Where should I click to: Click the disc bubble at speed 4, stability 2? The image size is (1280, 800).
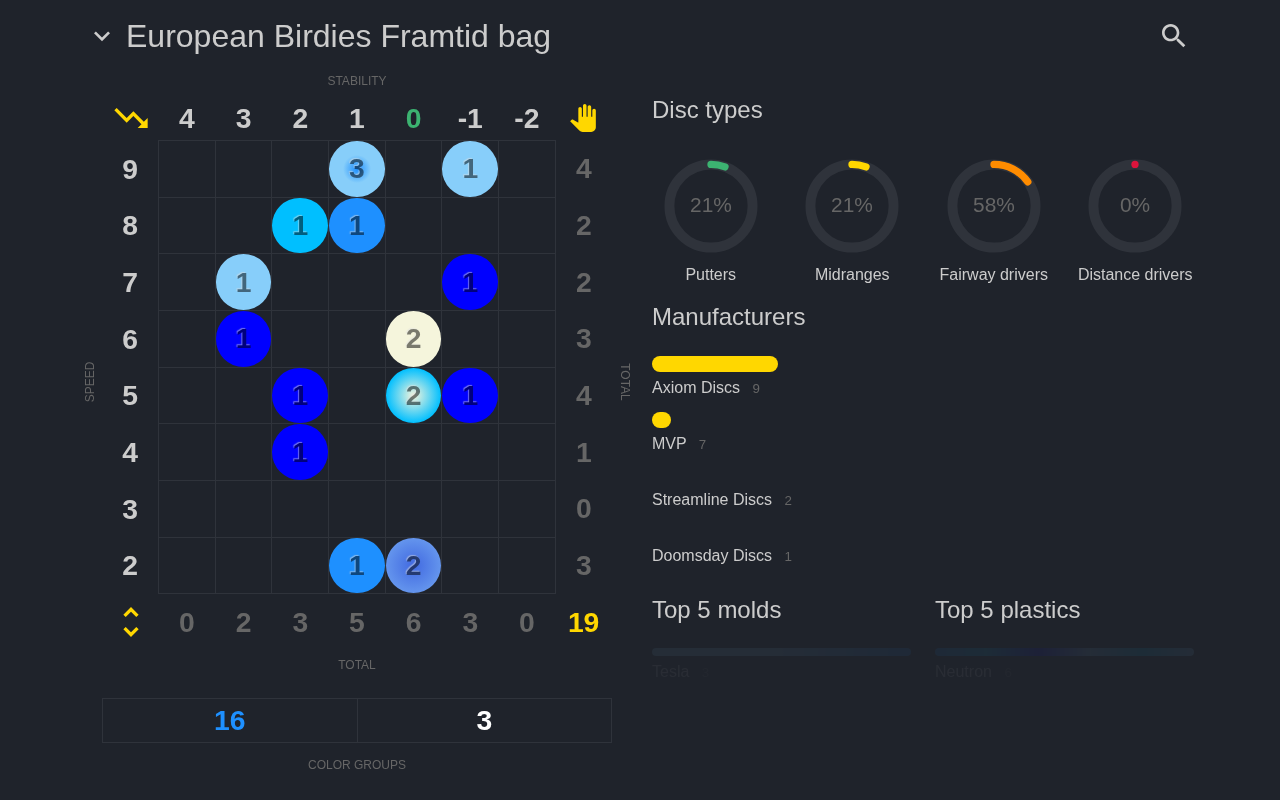point(300,452)
